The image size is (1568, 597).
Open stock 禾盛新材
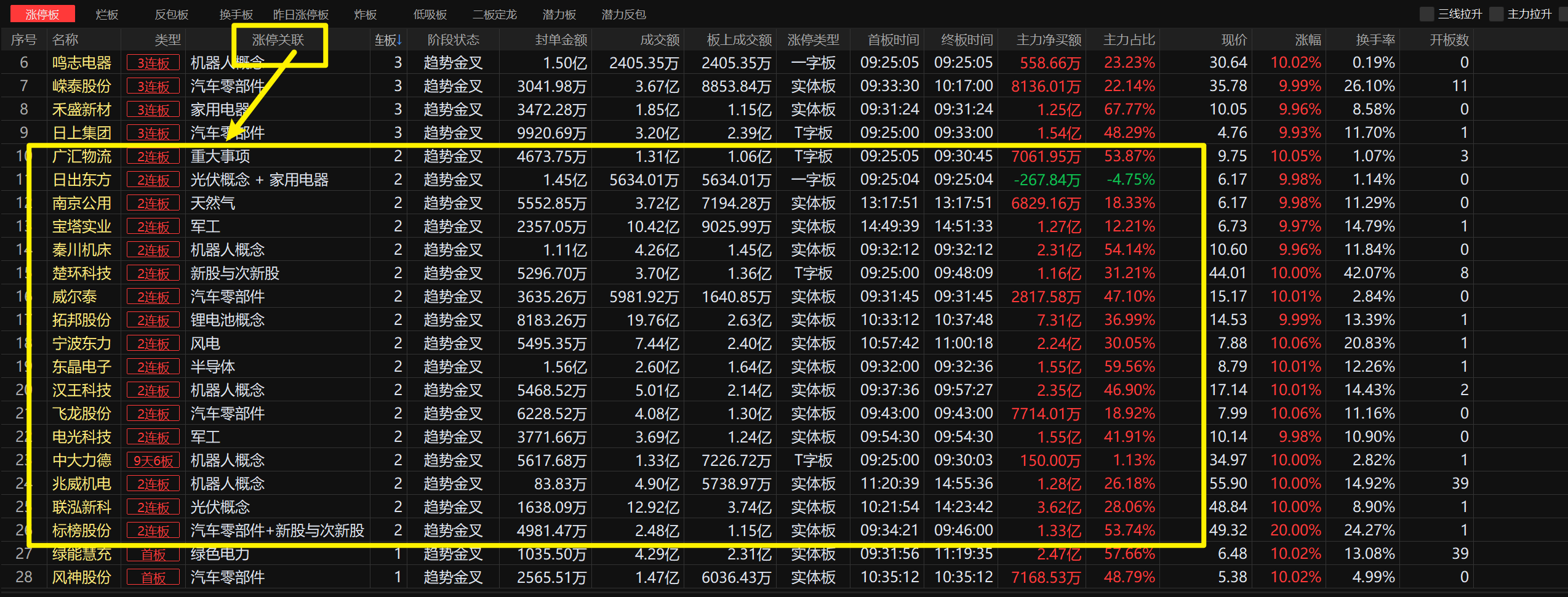pyautogui.click(x=82, y=110)
